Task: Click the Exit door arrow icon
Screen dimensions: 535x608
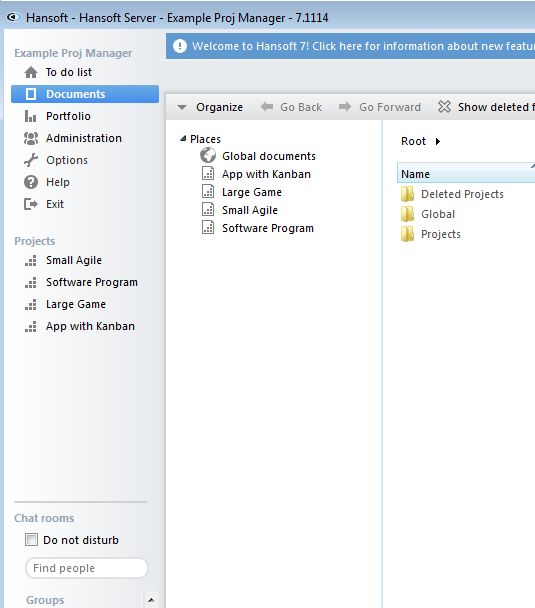Action: tap(31, 204)
